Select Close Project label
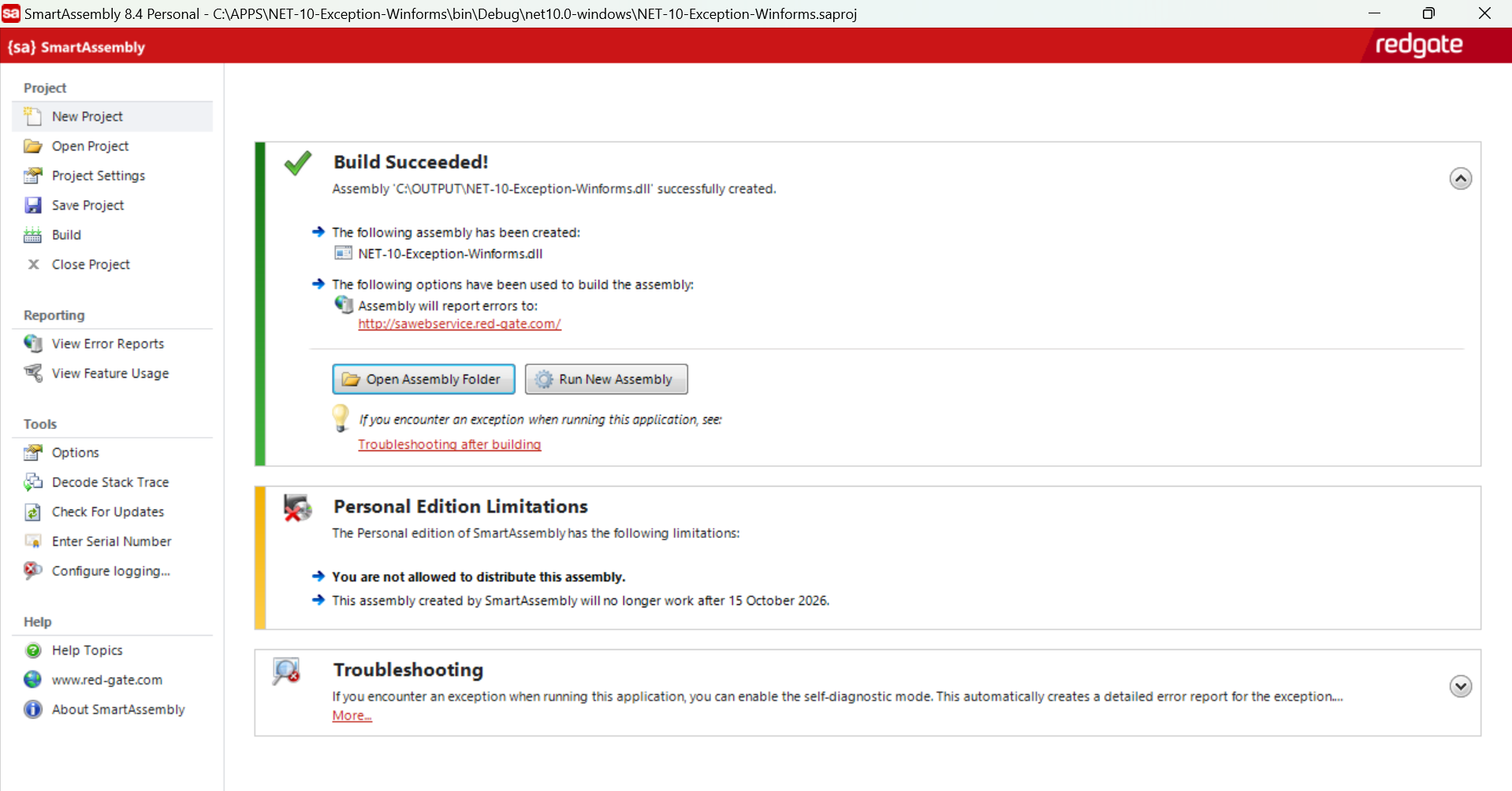1512x791 pixels. click(x=91, y=265)
